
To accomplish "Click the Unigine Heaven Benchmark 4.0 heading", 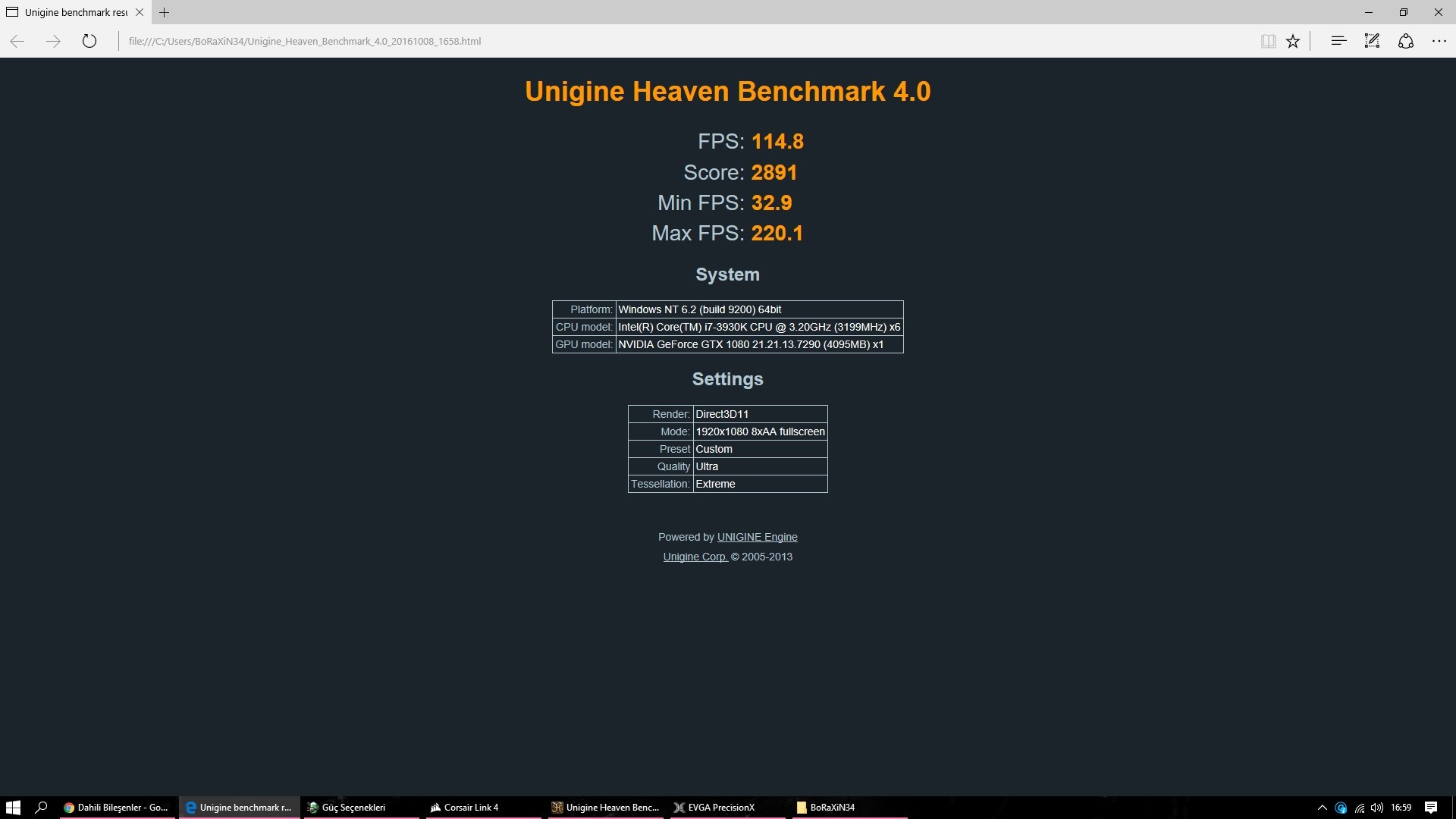I will pos(728,92).
